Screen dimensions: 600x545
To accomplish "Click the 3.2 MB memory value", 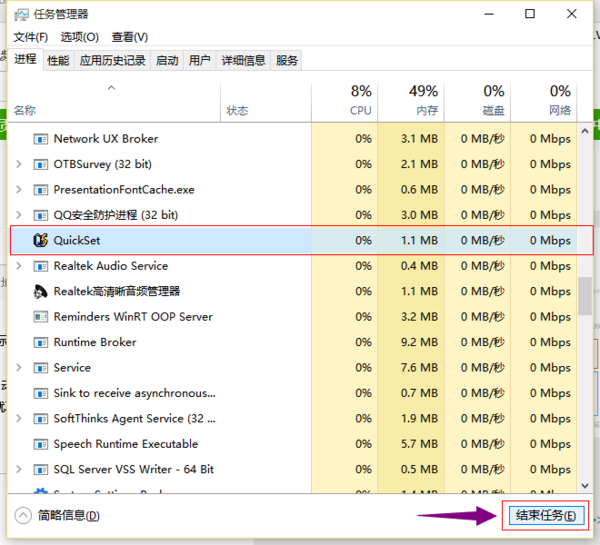I will [x=419, y=317].
